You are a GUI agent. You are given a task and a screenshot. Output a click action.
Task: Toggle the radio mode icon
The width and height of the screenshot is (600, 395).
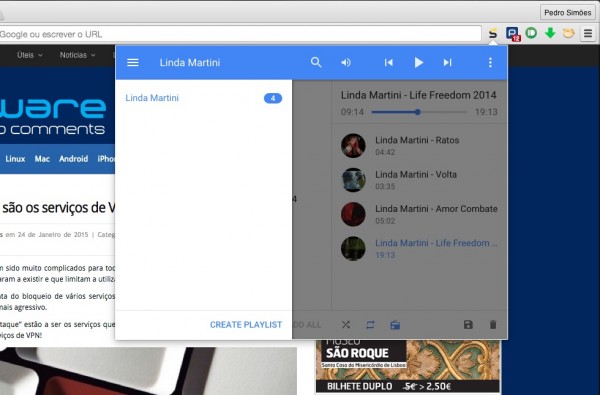pos(395,325)
